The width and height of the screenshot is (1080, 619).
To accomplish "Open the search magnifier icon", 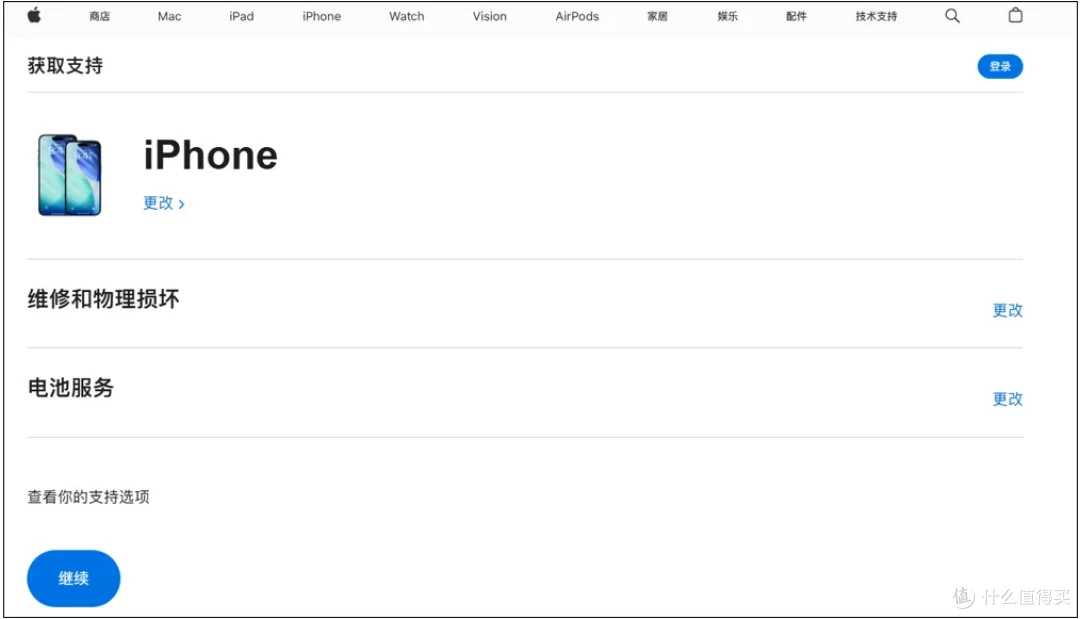I will click(952, 16).
